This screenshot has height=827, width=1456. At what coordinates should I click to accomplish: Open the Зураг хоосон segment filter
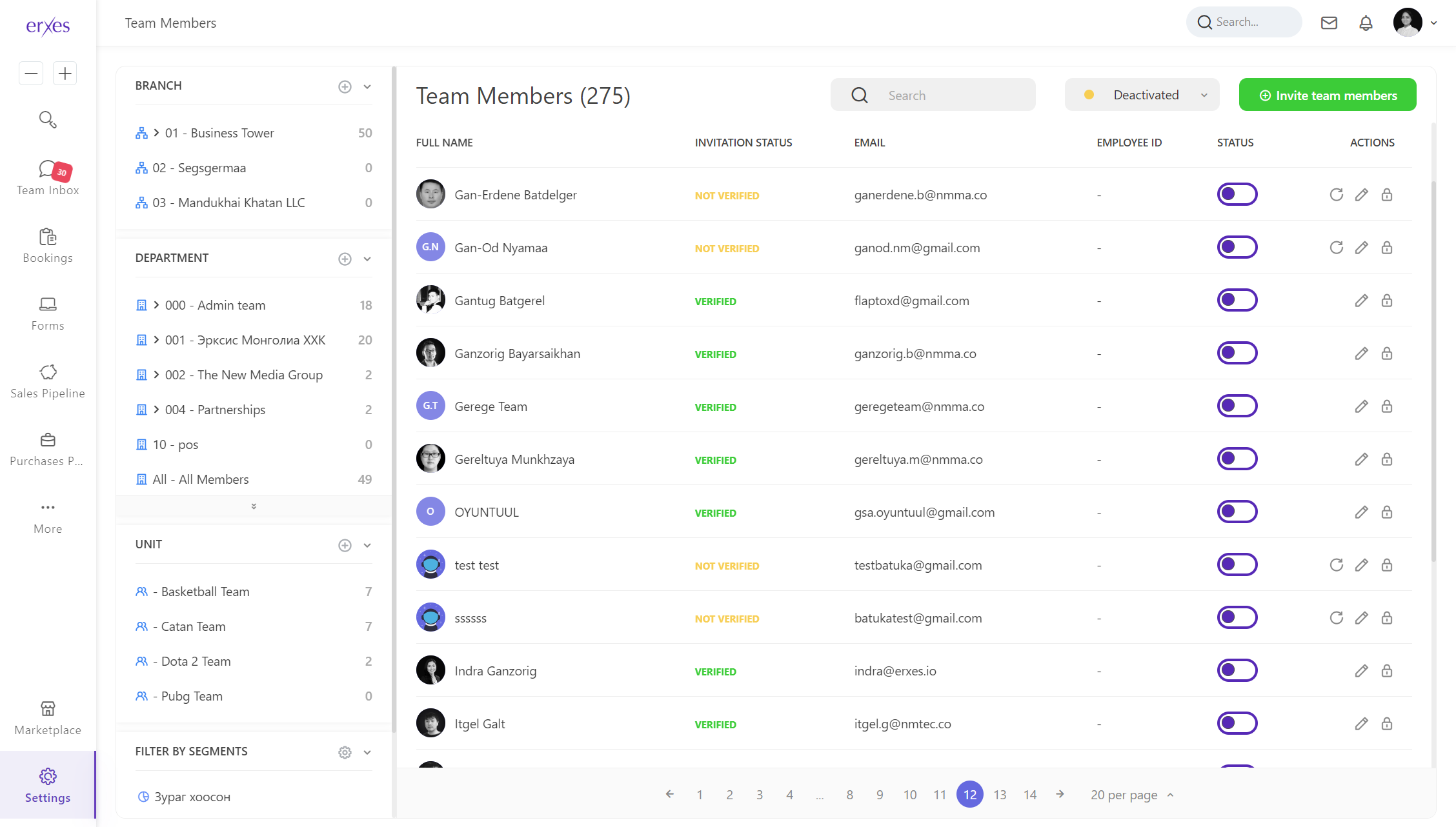pos(192,797)
